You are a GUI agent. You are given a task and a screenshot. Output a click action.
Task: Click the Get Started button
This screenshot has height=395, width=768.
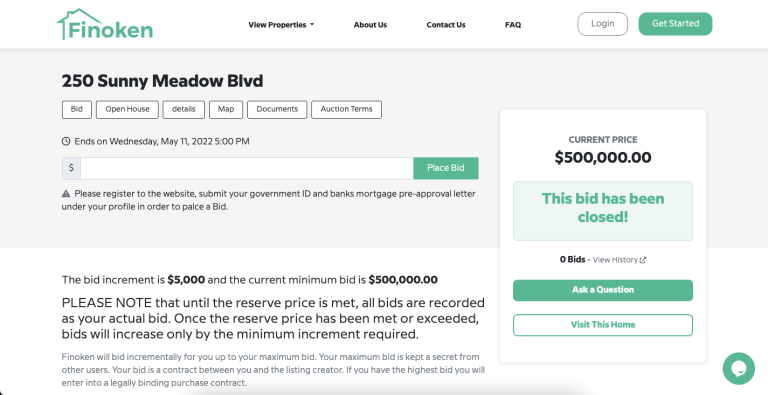point(675,24)
